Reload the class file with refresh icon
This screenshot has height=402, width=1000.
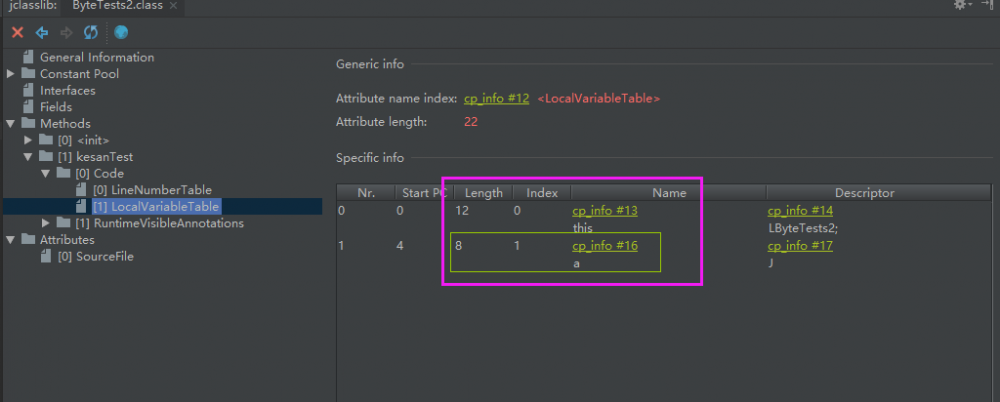coord(91,32)
